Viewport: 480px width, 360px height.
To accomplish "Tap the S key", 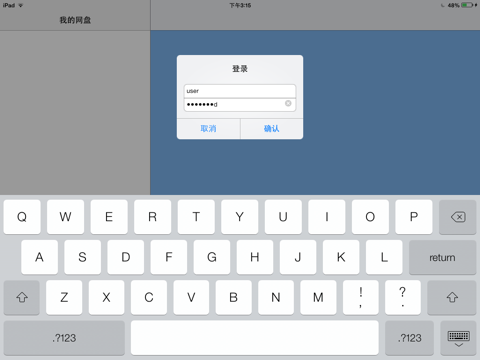I will click(x=82, y=257).
